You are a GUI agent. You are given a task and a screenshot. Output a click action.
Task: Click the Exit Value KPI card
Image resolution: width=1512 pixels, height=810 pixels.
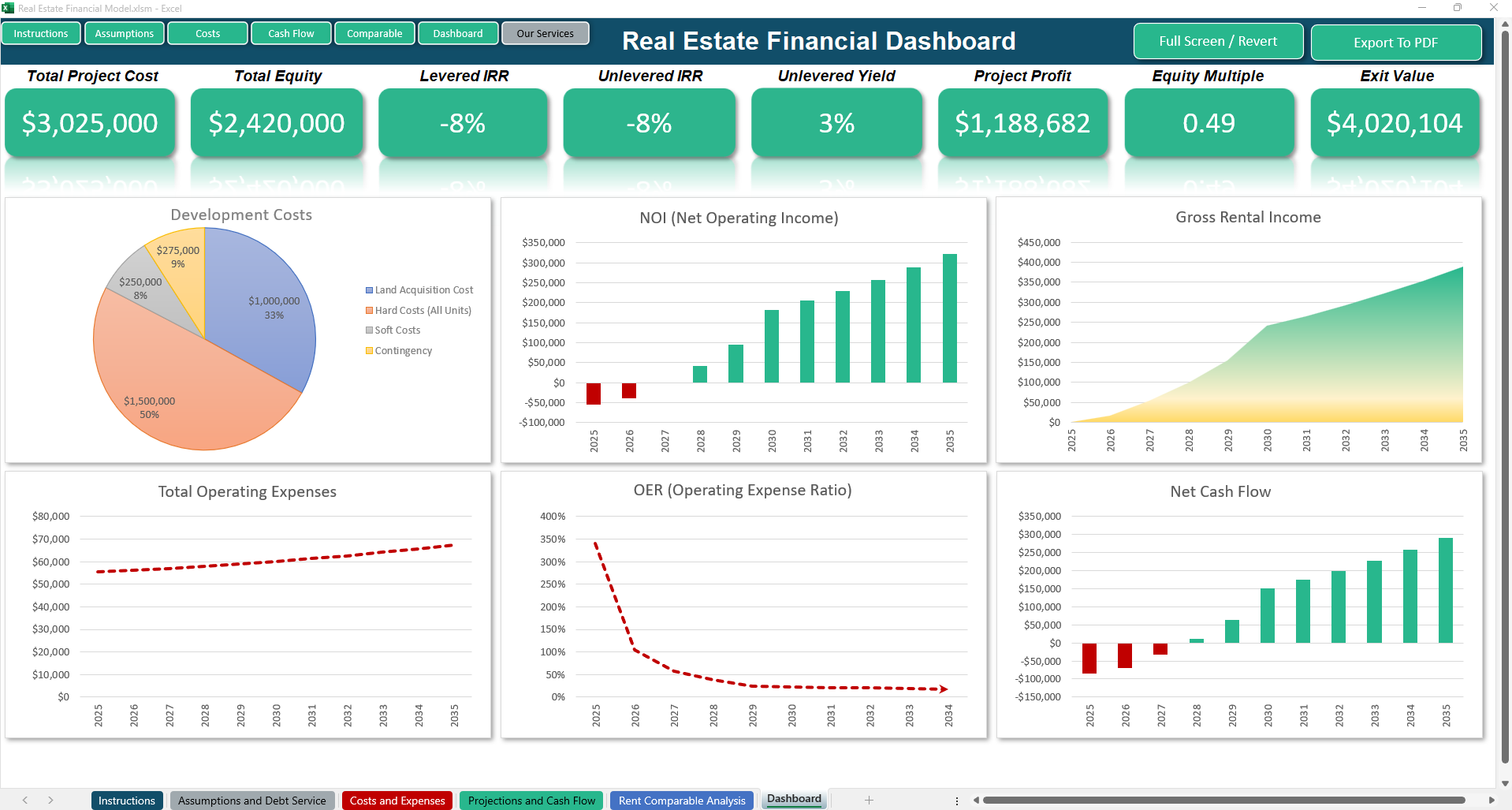[1395, 123]
